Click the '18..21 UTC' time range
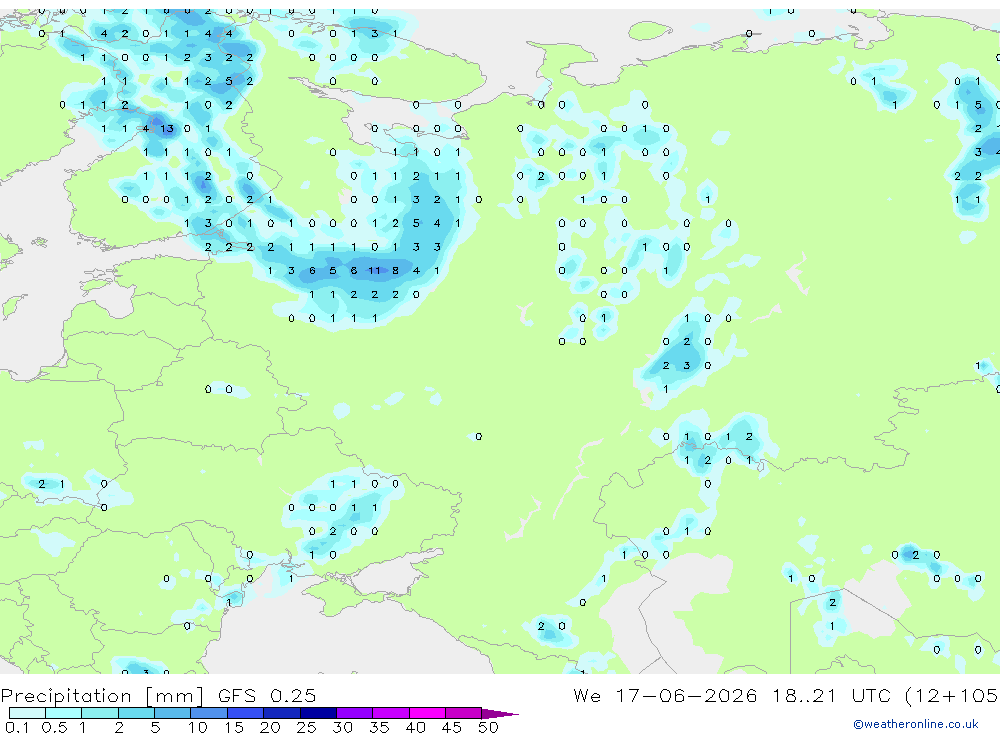 click(830, 695)
